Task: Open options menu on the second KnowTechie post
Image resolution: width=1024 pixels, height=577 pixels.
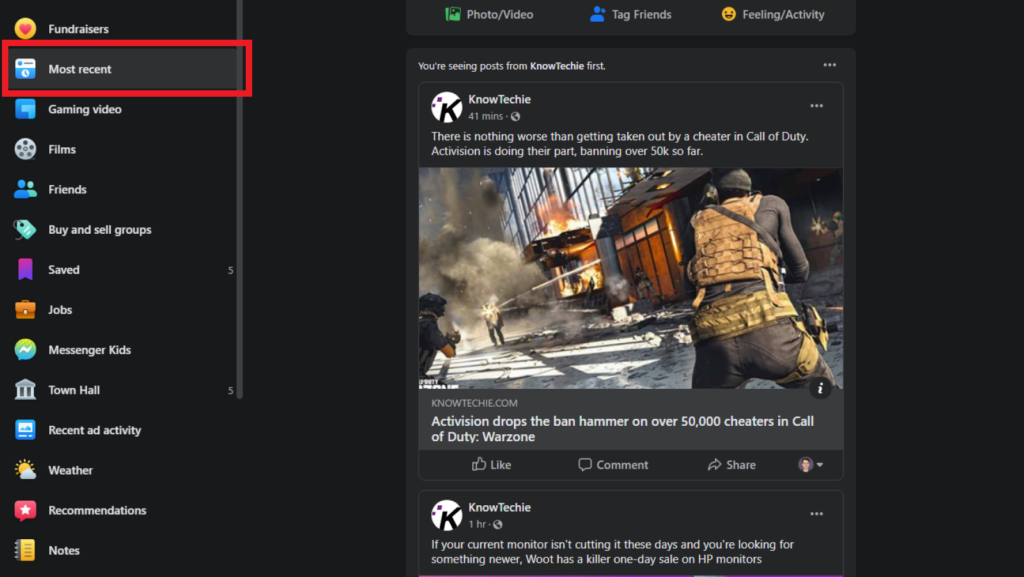Action: click(x=816, y=514)
